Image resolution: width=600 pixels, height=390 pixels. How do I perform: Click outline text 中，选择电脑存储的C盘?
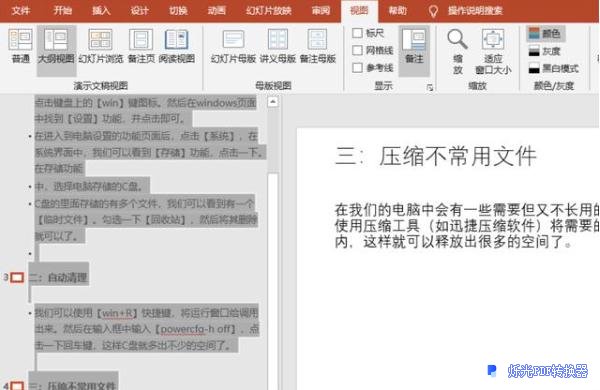(89, 187)
